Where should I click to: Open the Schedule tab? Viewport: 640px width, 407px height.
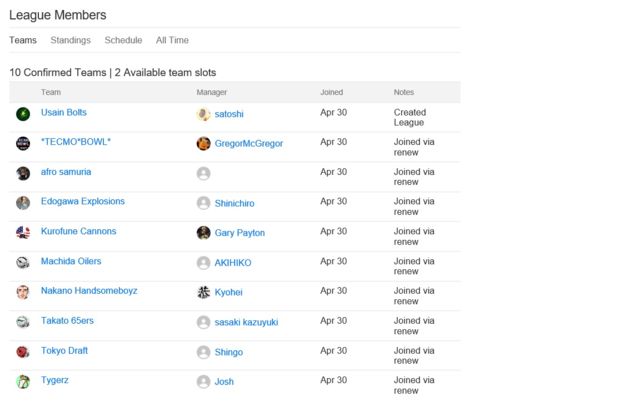click(x=123, y=40)
